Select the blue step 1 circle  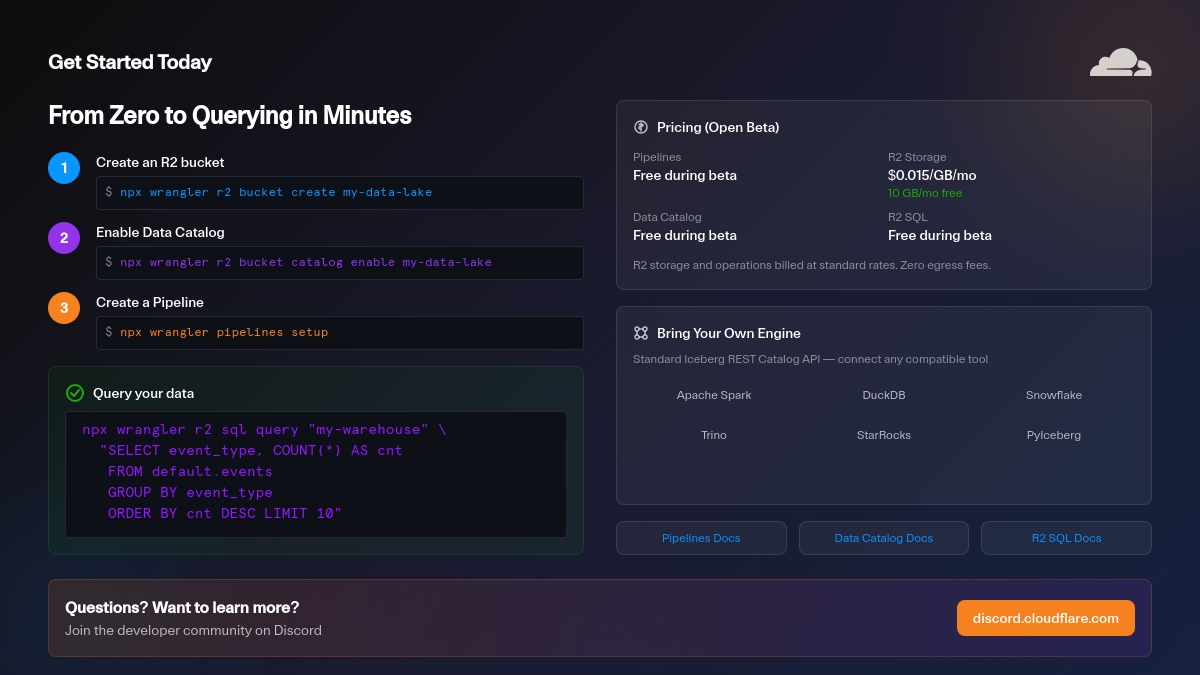tap(64, 168)
